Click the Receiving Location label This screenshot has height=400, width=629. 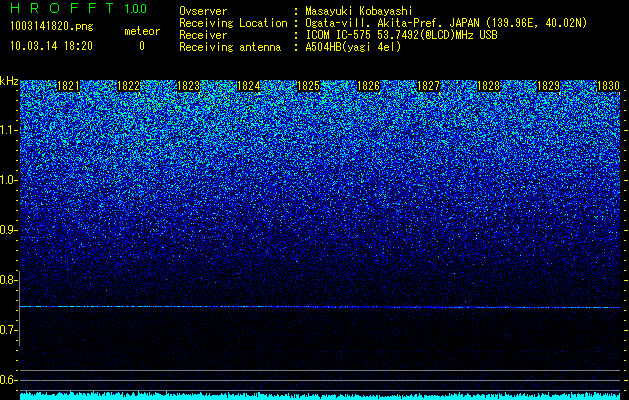[233, 23]
